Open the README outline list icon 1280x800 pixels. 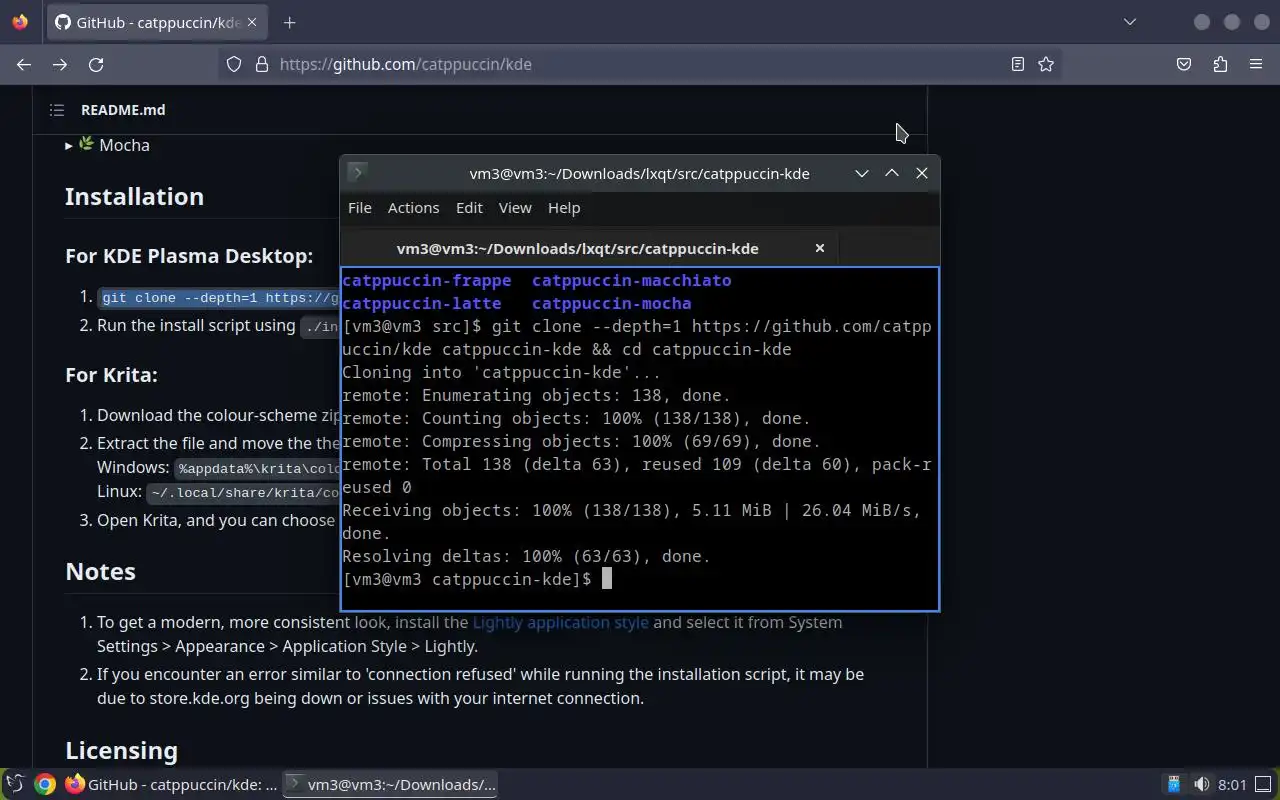57,110
